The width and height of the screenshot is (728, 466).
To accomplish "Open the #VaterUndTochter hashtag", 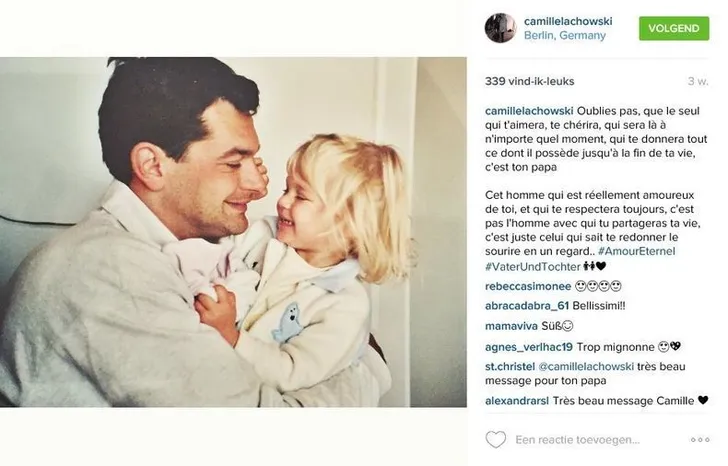I will 533,266.
